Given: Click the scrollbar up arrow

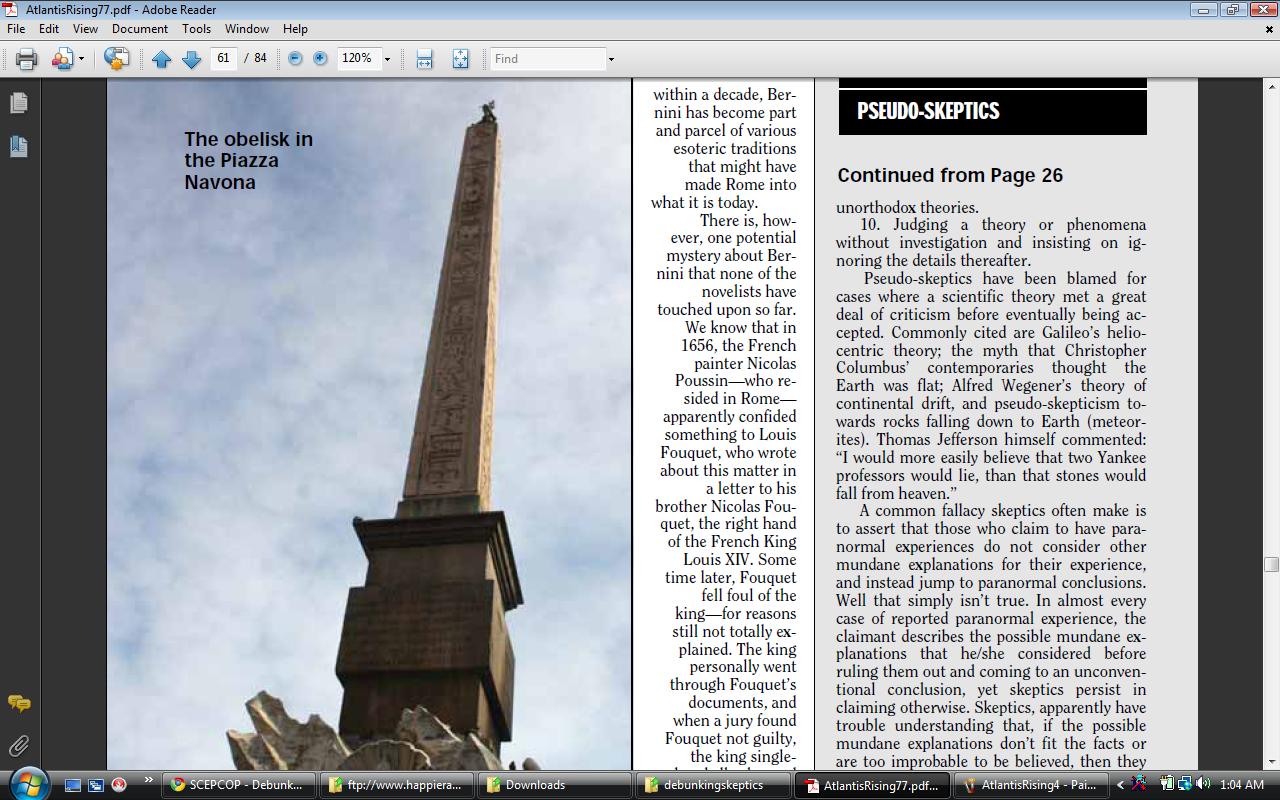Looking at the screenshot, I should [1271, 86].
